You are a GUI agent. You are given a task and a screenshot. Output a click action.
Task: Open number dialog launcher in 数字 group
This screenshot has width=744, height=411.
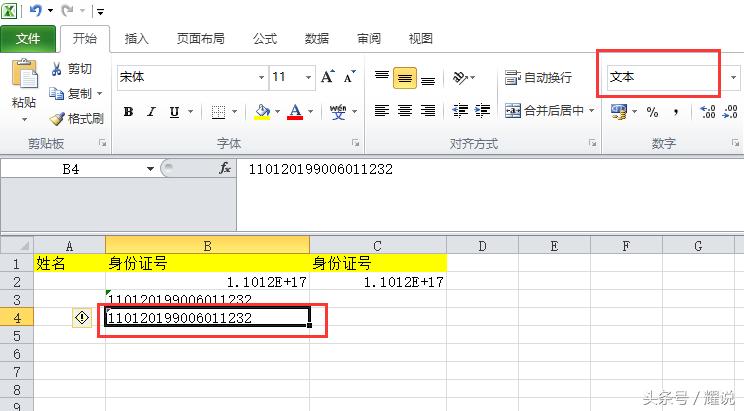[735, 143]
